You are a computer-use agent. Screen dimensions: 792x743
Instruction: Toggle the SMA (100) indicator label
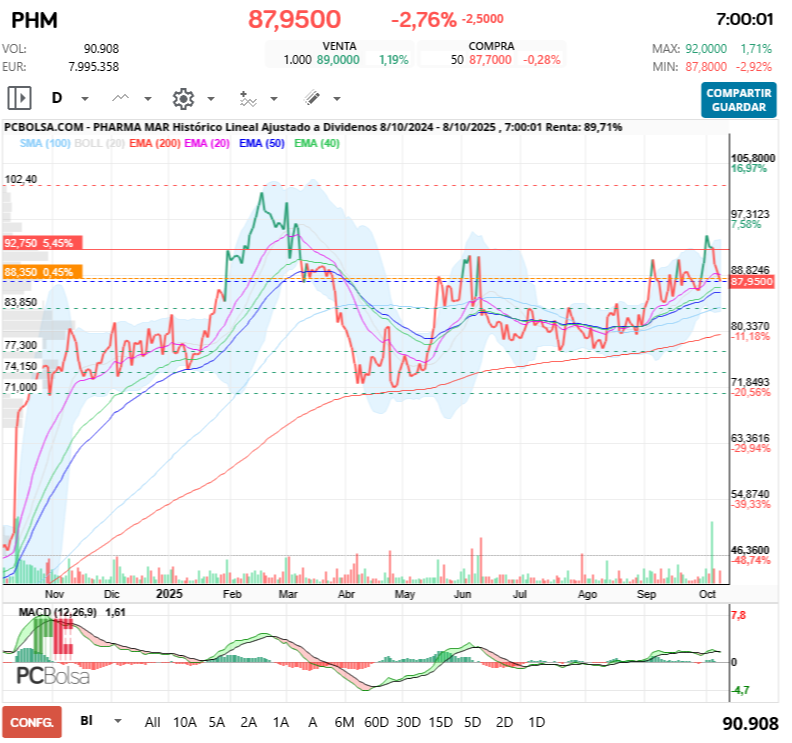click(x=45, y=143)
